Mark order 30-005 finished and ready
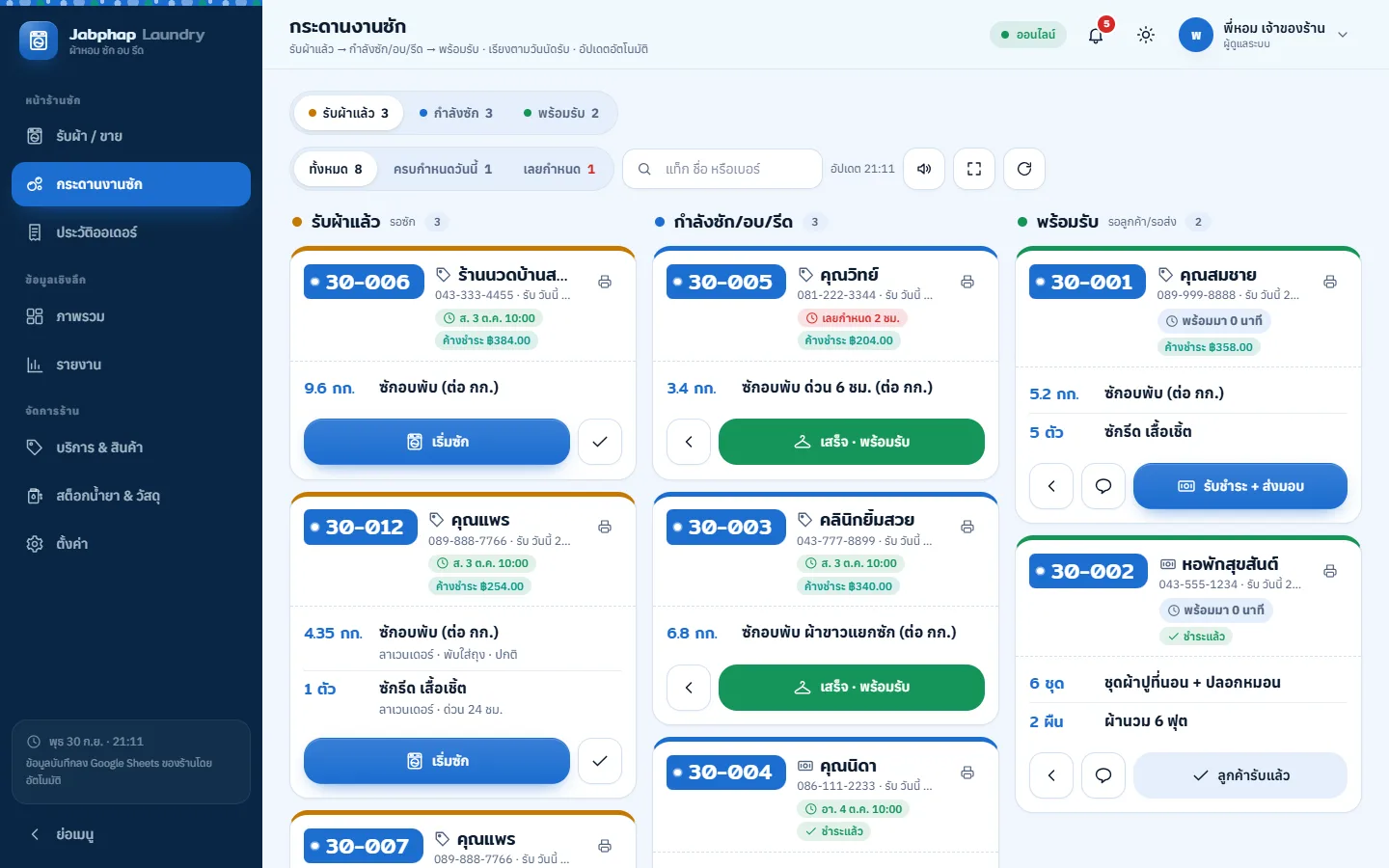1389x868 pixels. click(x=852, y=442)
